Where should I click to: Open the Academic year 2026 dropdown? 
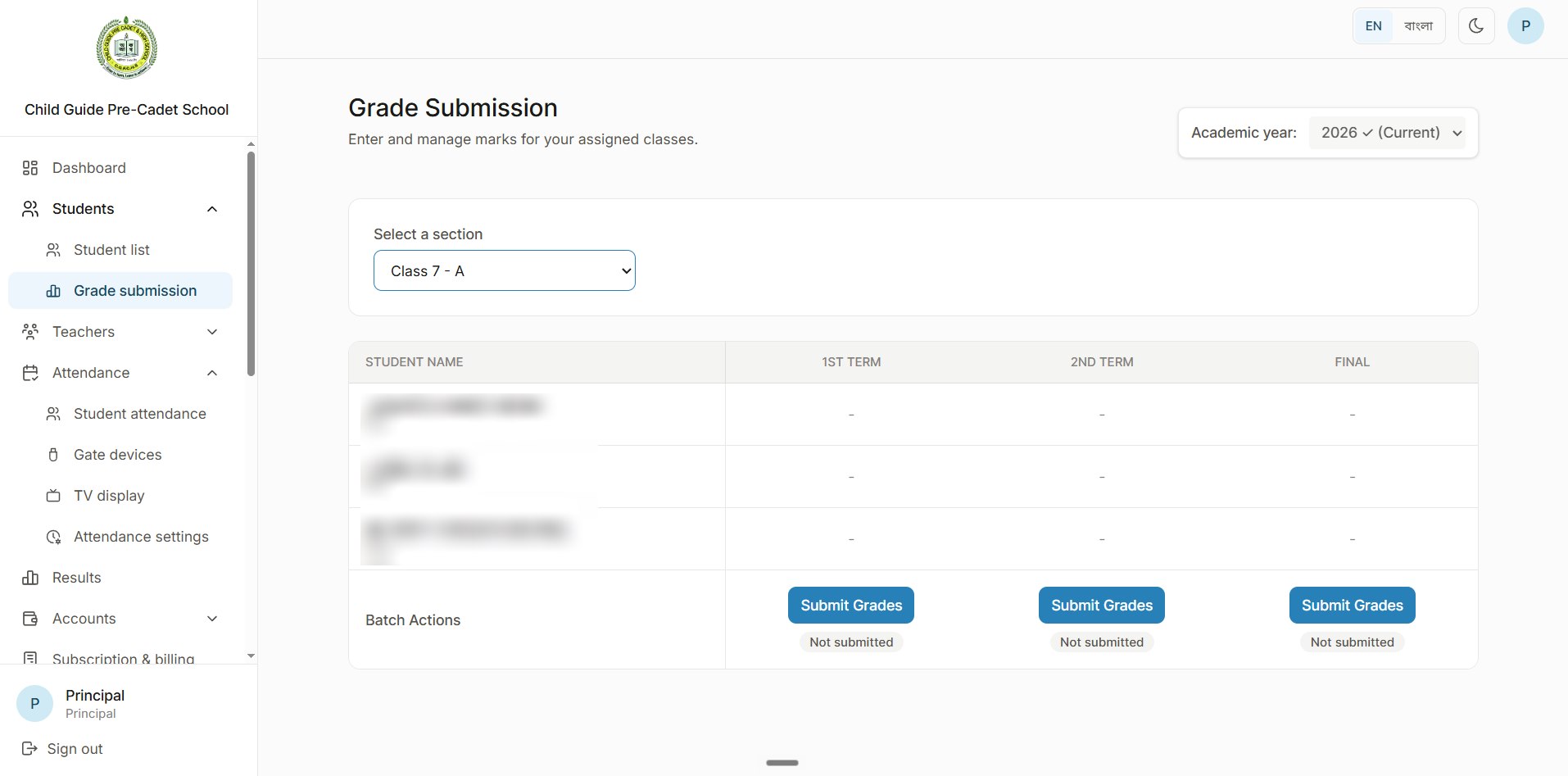[1388, 133]
